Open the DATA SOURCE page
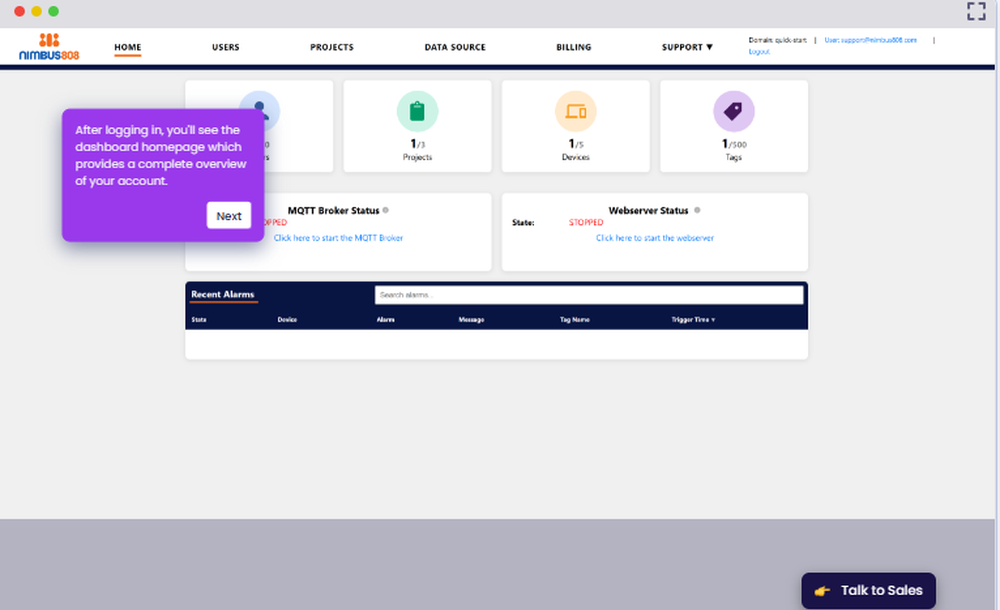The image size is (1000, 610). click(455, 47)
